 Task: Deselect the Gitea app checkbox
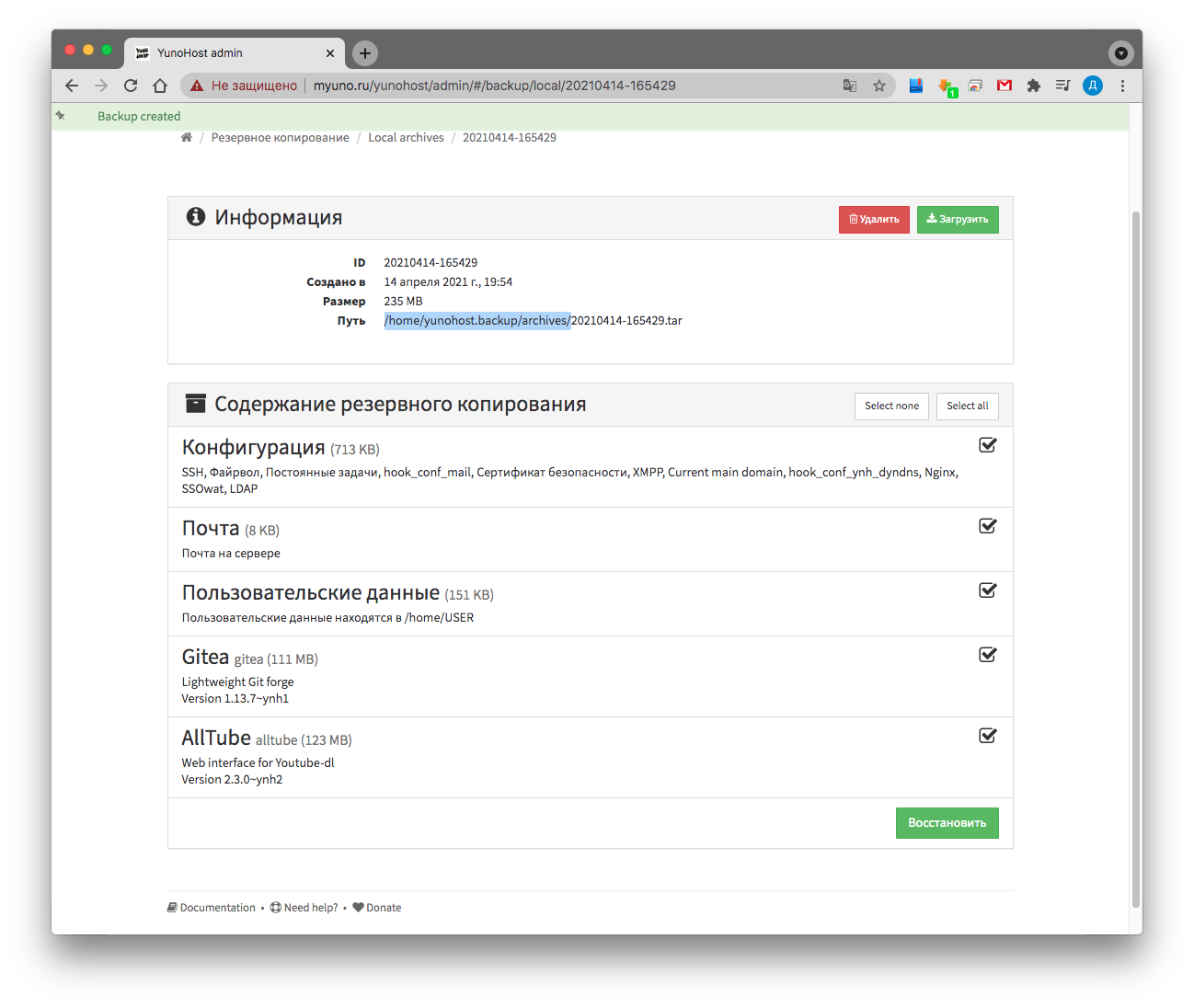pyautogui.click(x=988, y=655)
